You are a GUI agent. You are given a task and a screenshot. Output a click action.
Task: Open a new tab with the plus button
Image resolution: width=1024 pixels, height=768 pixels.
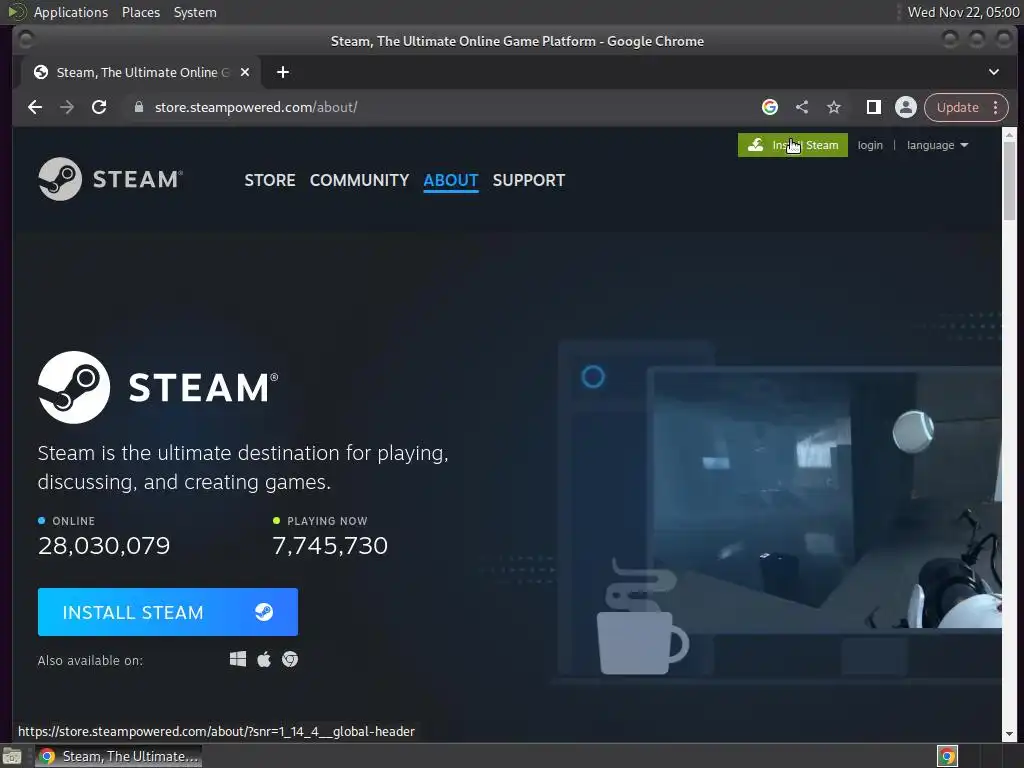point(283,72)
